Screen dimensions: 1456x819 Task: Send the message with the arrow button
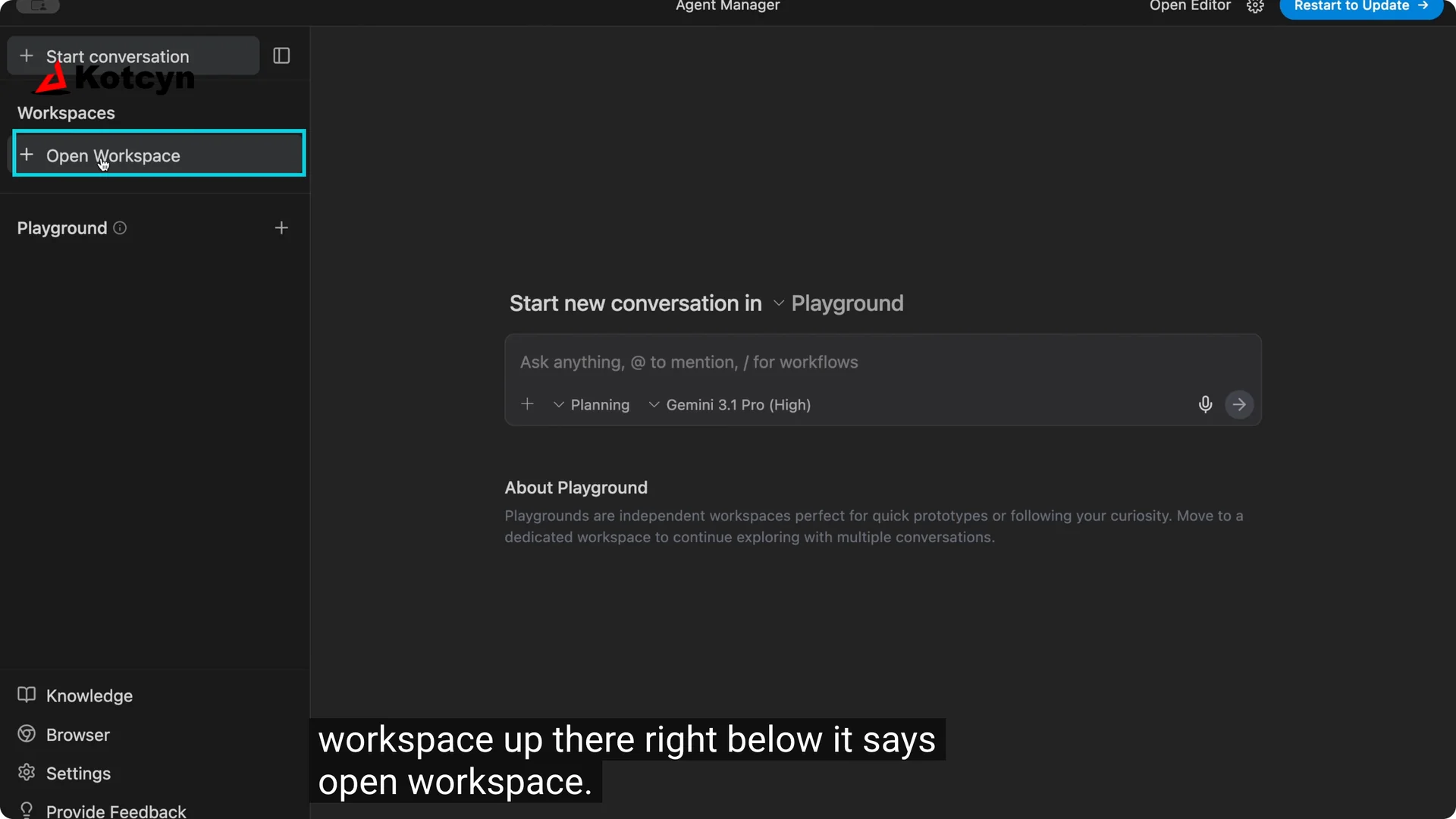click(x=1239, y=404)
